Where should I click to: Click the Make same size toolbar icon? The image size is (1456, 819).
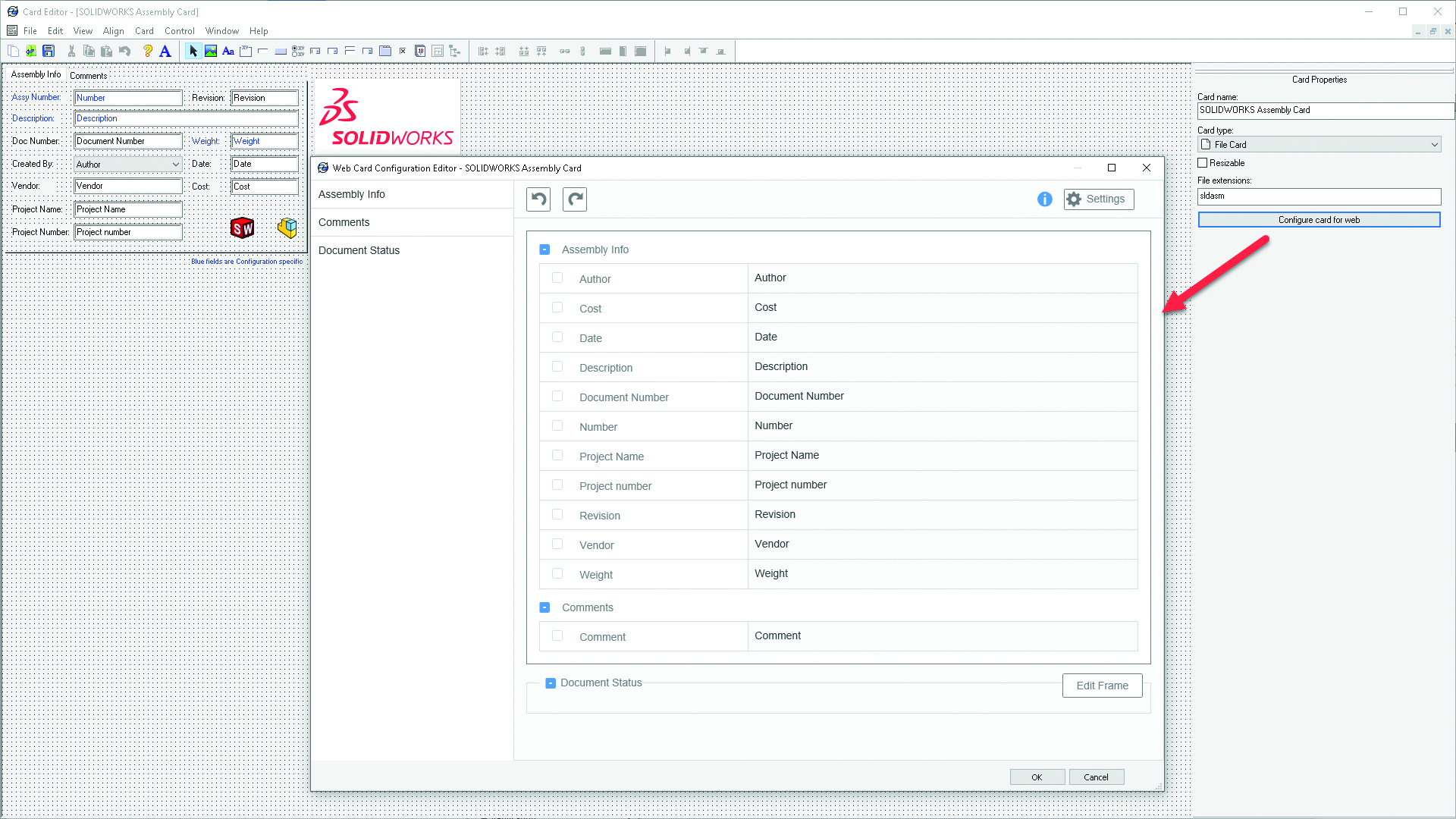click(641, 52)
